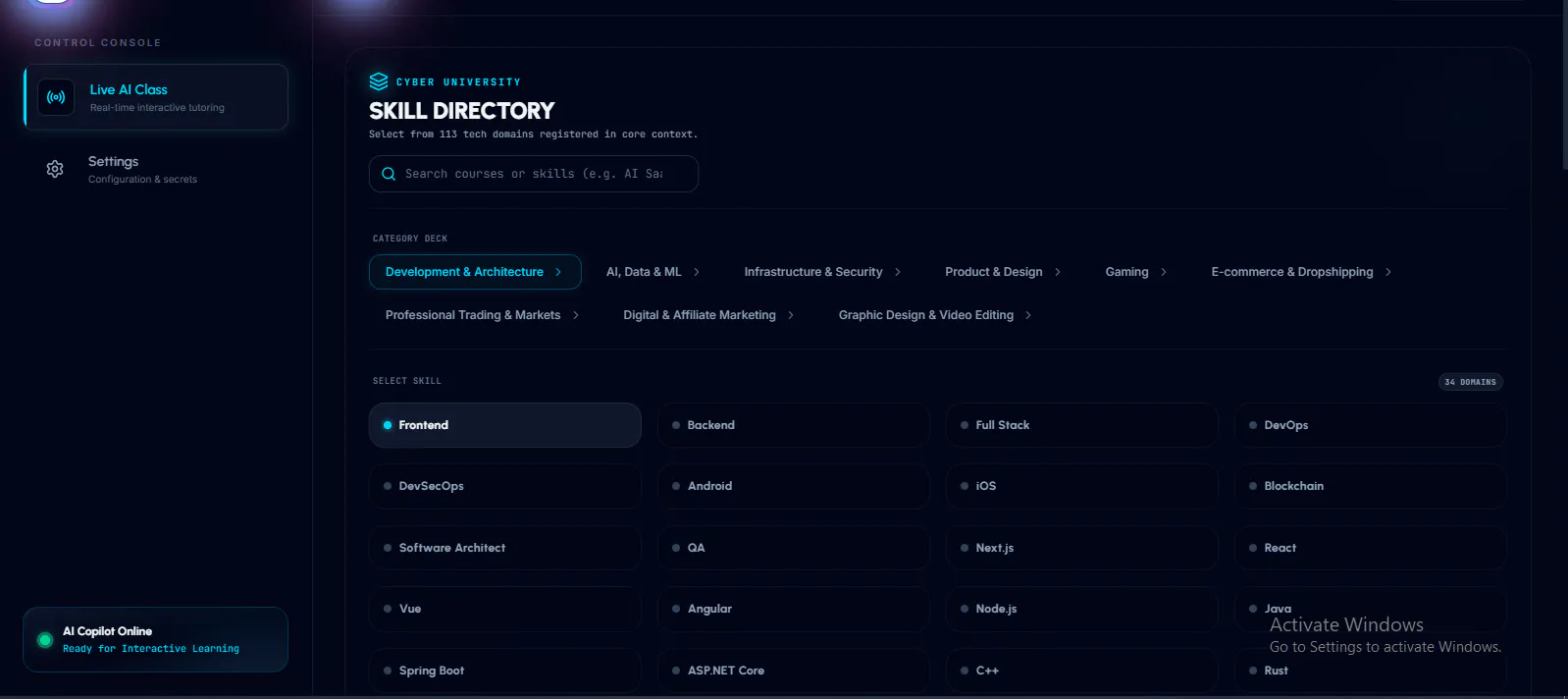Select Development & Architecture category

(475, 272)
